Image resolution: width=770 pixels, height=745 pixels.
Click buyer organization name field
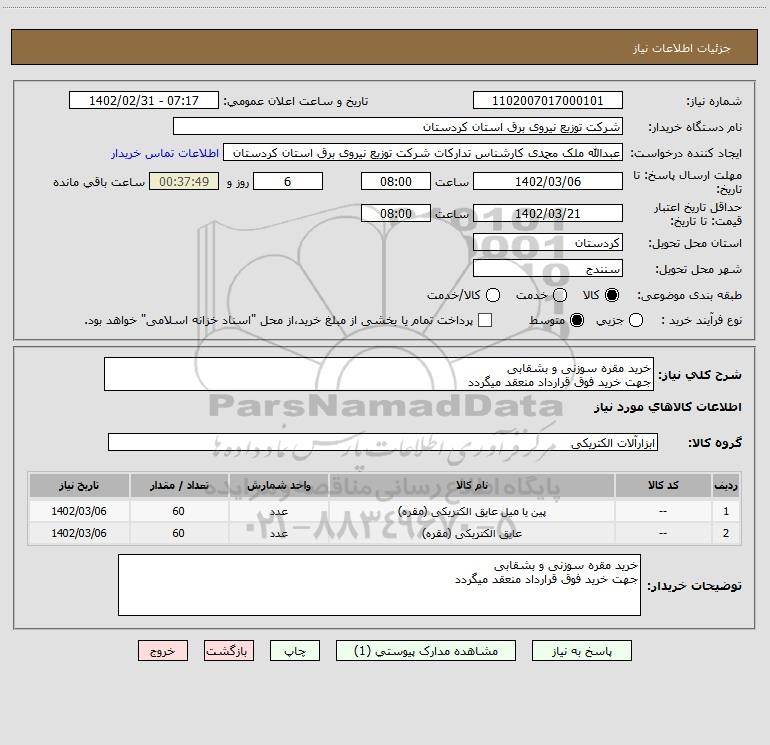[398, 126]
